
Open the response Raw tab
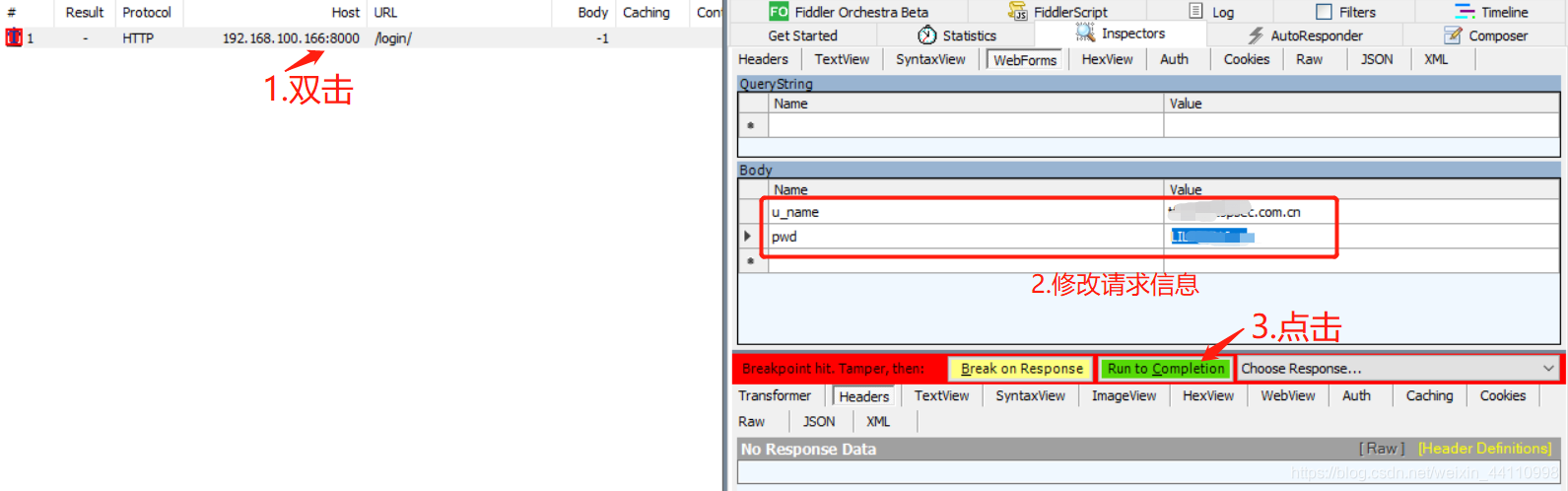click(751, 421)
